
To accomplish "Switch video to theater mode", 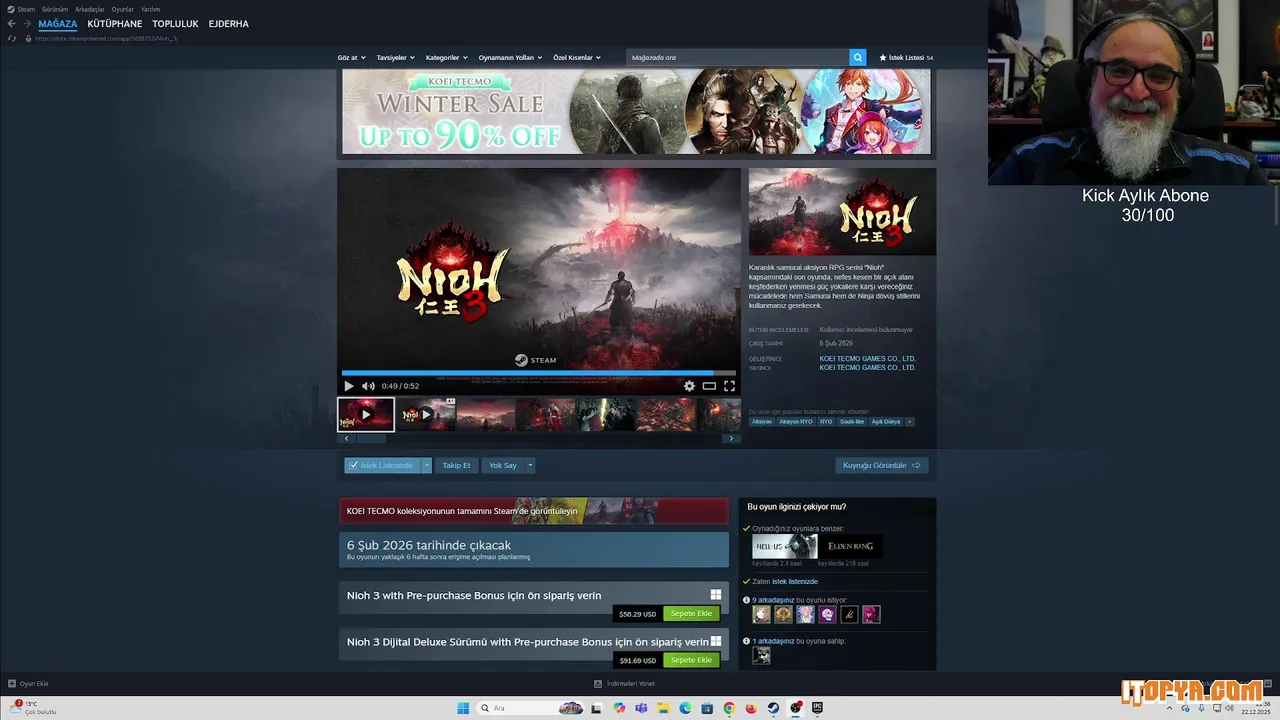I will pyautogui.click(x=709, y=386).
